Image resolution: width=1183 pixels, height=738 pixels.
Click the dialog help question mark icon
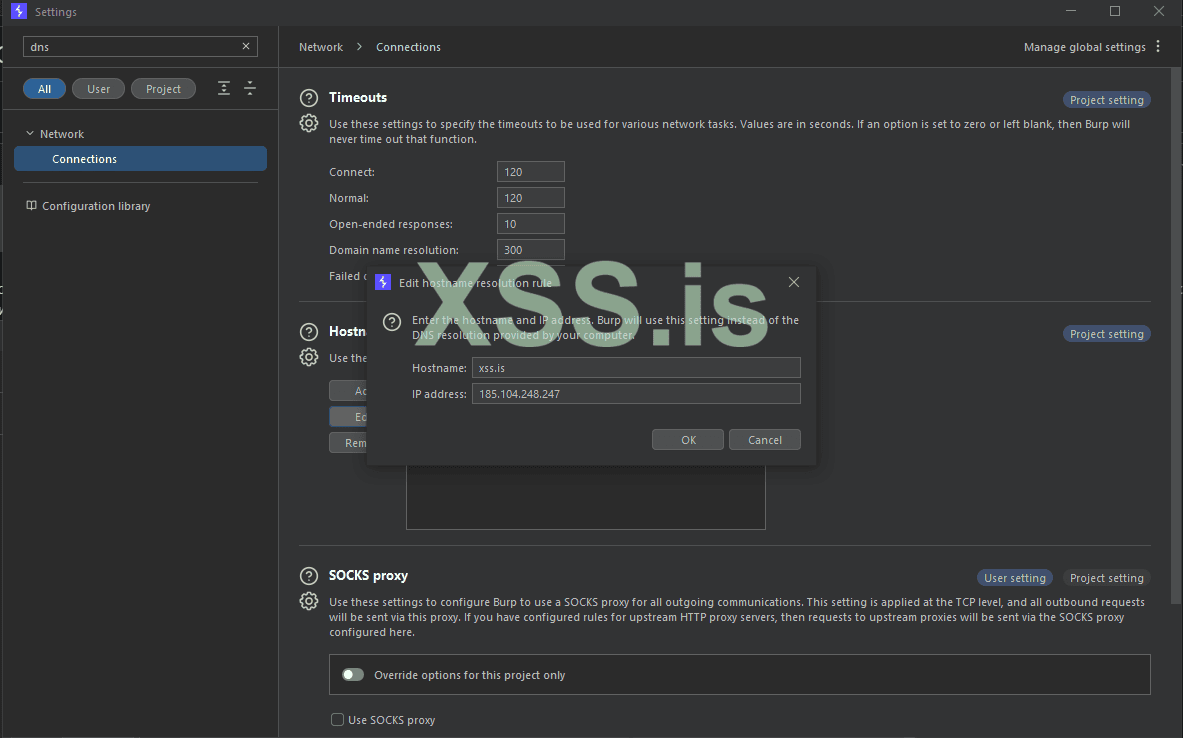(393, 322)
